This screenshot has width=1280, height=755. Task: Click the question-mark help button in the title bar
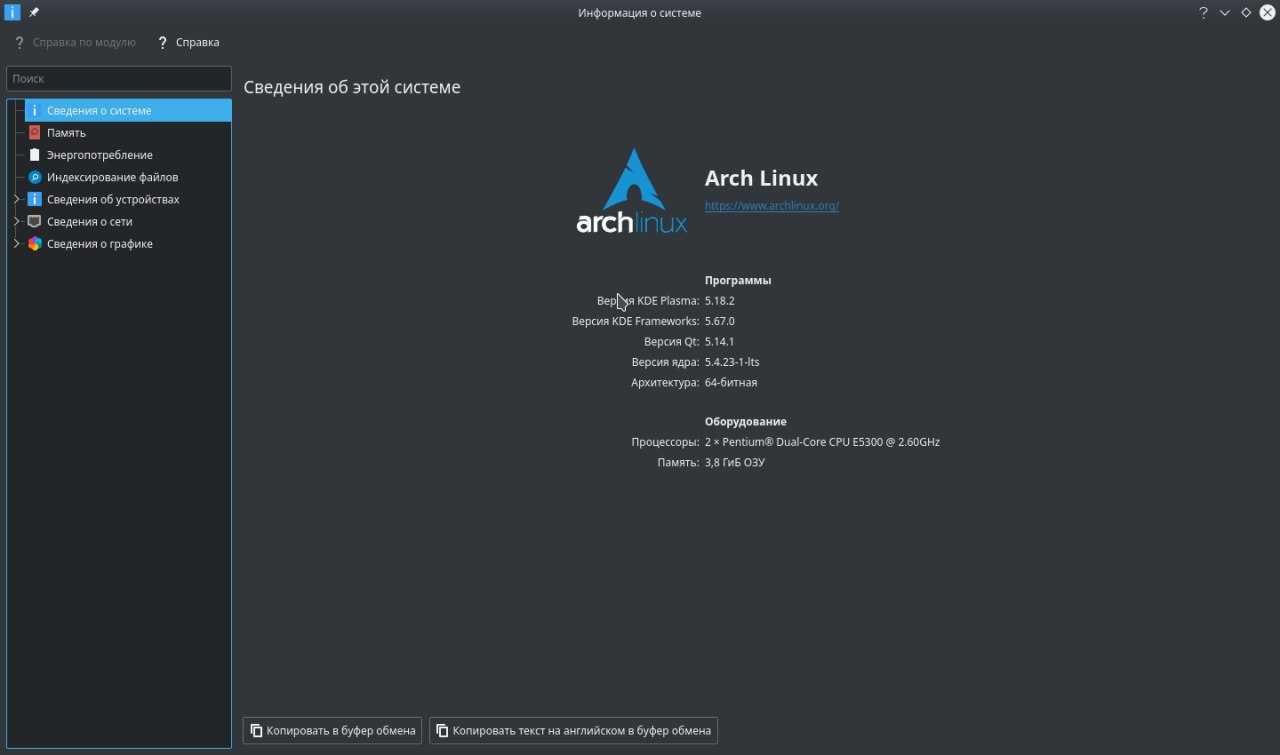coord(1203,13)
